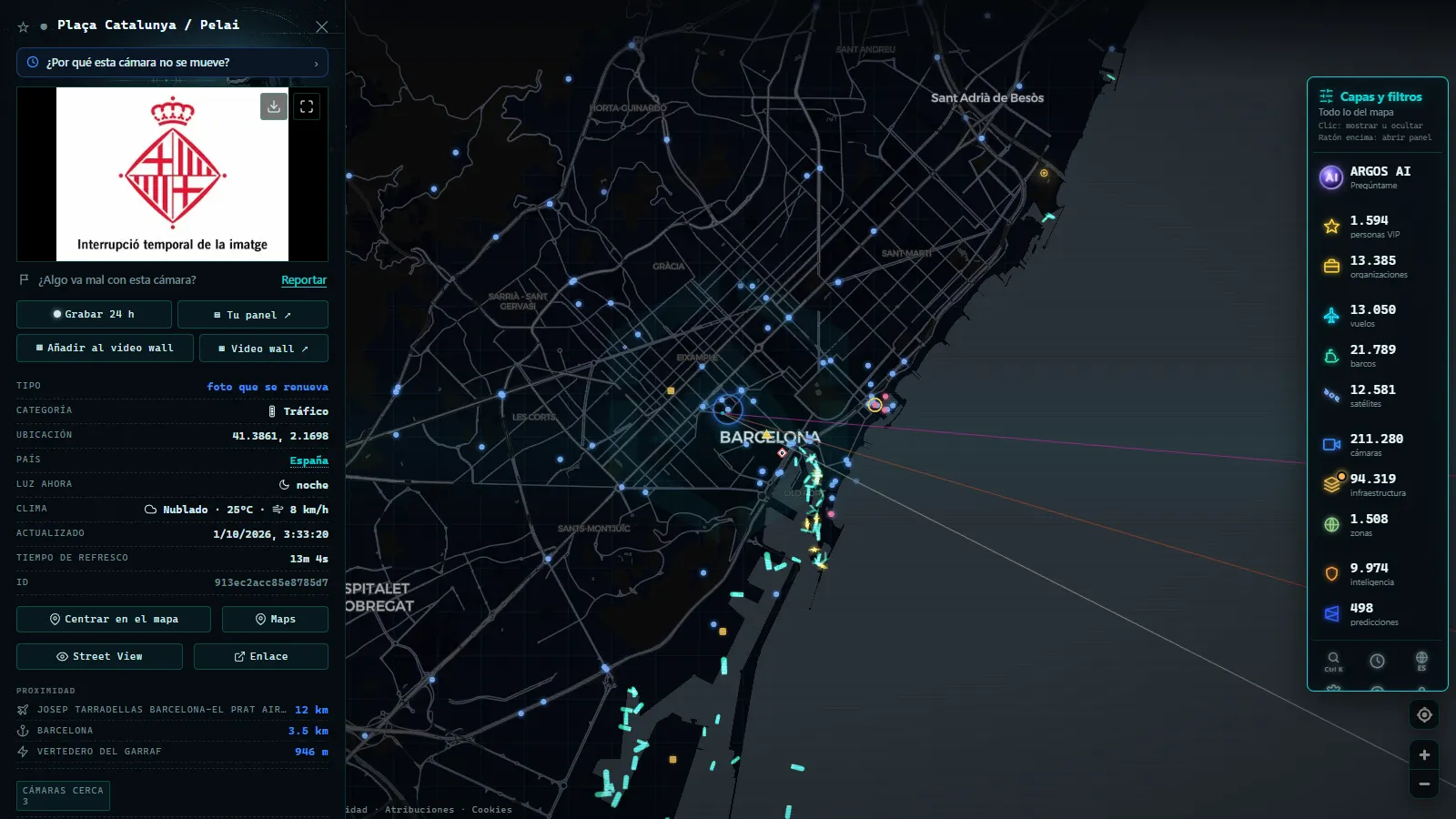Click the selected camera marker near Barcelona label
This screenshot has height=819, width=1456.
tap(727, 409)
